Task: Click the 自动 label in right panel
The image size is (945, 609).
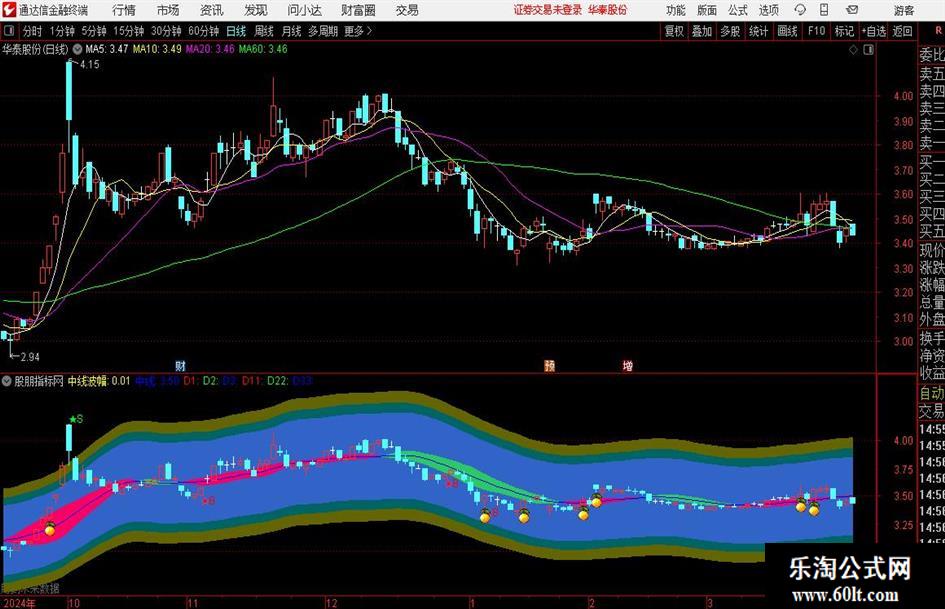Action: click(x=932, y=393)
